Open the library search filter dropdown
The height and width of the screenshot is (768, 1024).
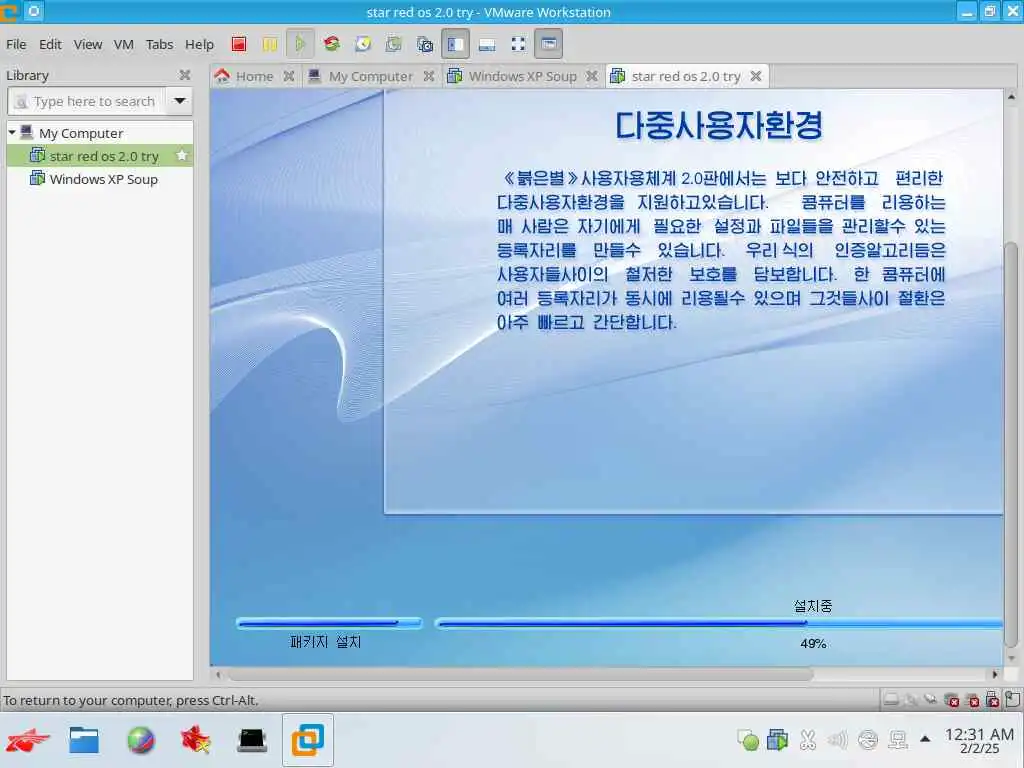coord(180,101)
